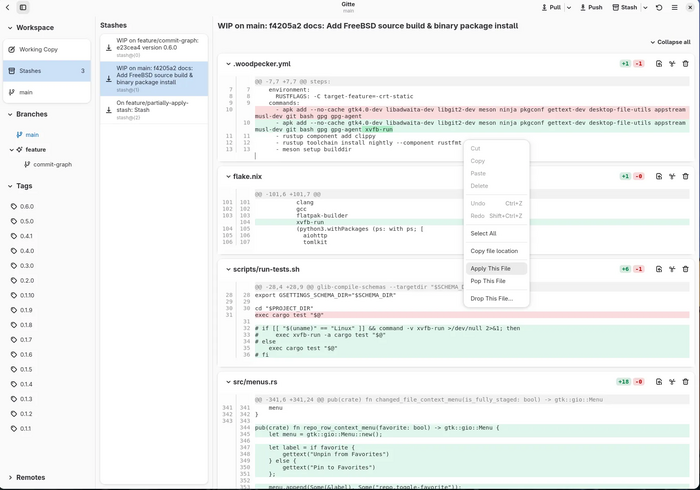Choose Select All in context menu

(x=496, y=233)
